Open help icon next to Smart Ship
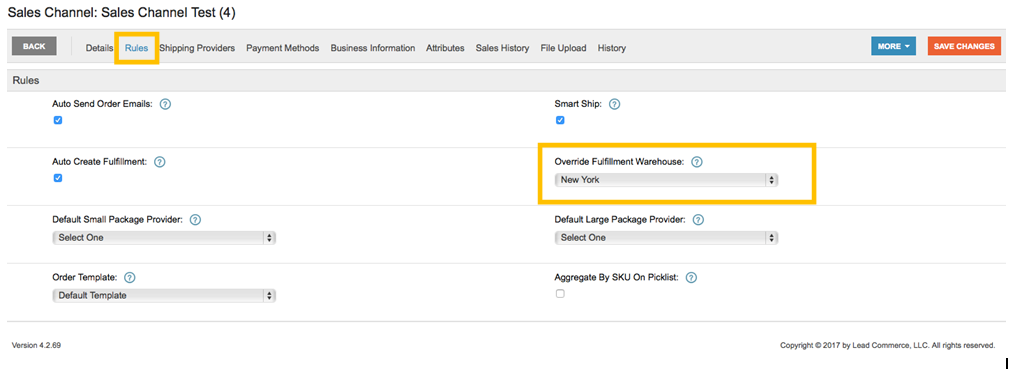 614,104
